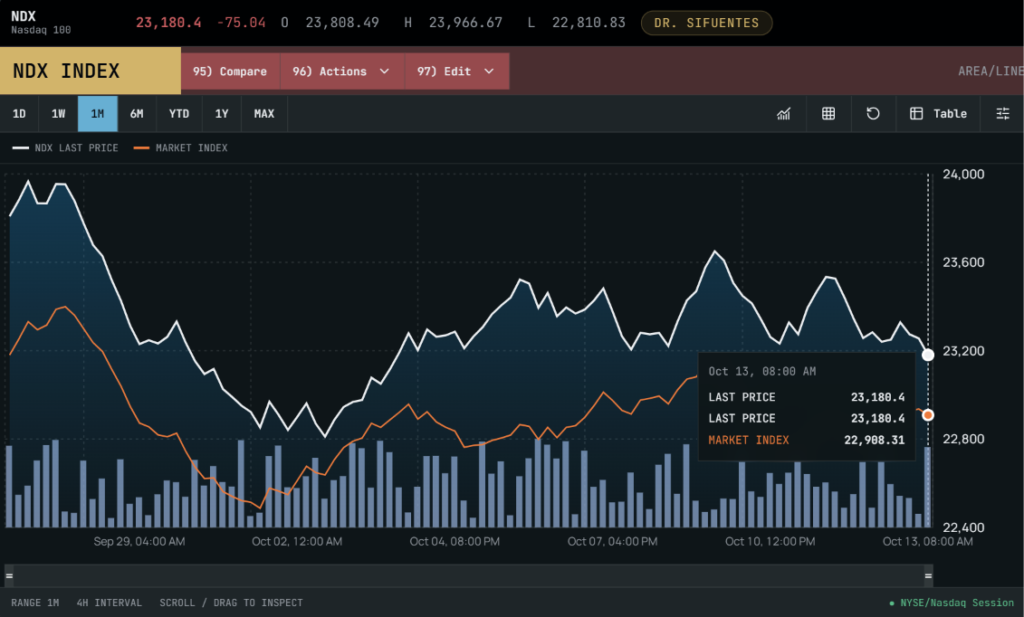The image size is (1024, 617).
Task: Open the chart studies line icon
Action: click(x=784, y=114)
